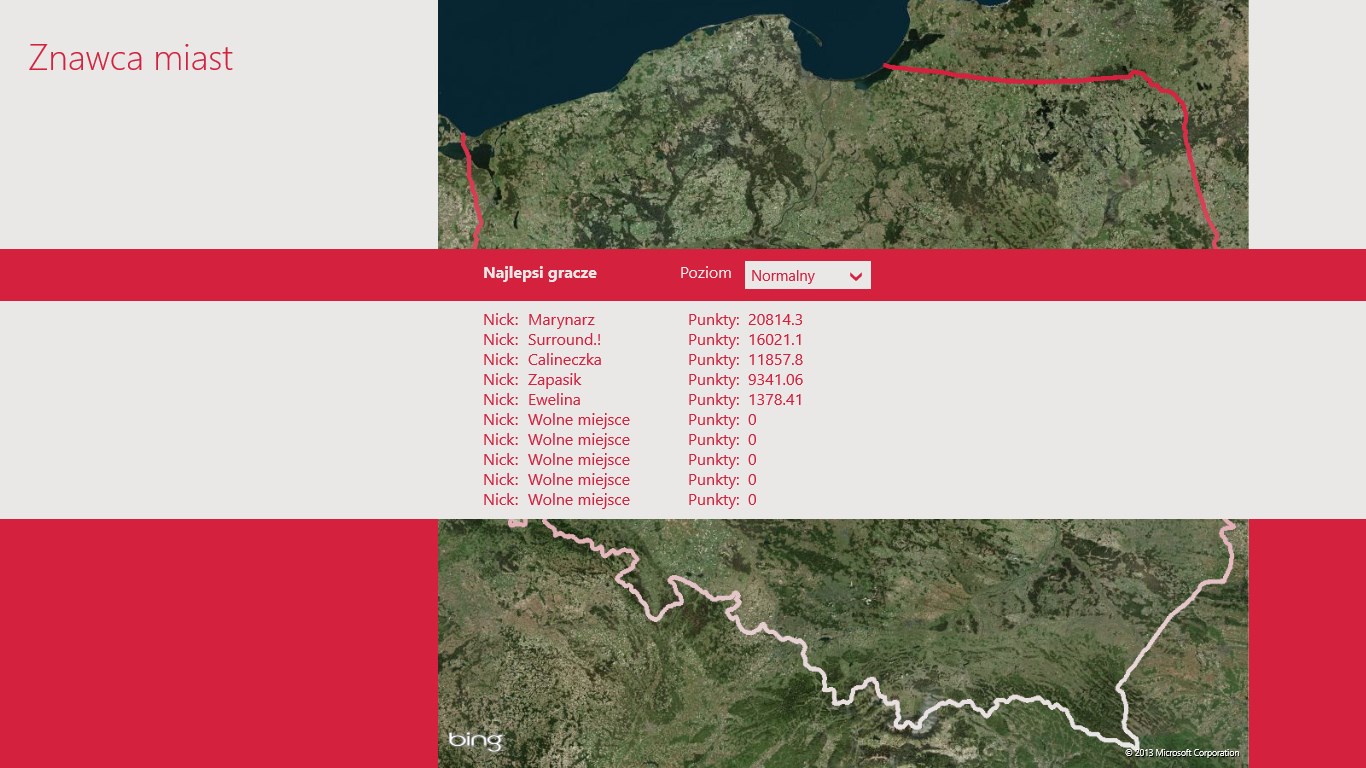This screenshot has width=1366, height=768.
Task: Click the Calineczka nickname row
Action: click(564, 360)
